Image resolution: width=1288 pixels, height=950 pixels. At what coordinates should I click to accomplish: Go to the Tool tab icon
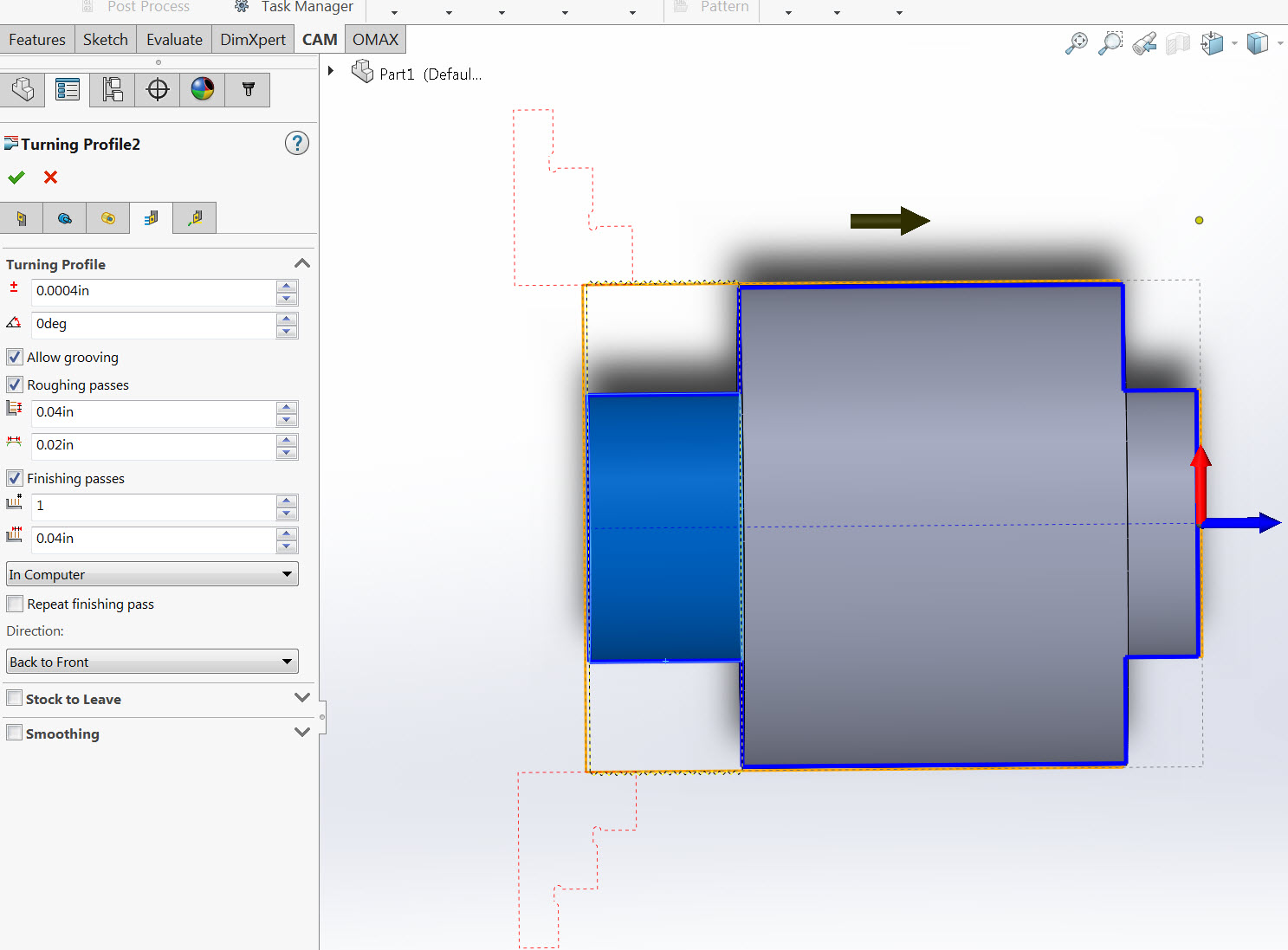[22, 218]
